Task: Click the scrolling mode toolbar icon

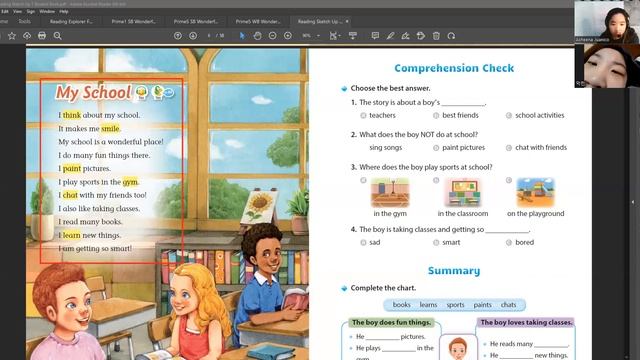Action: pos(353,36)
